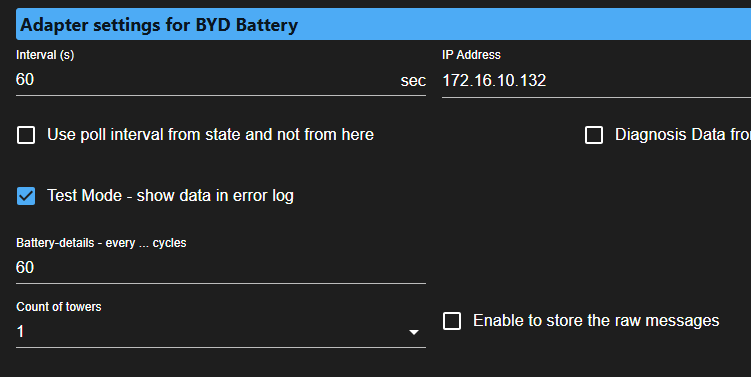Click the 'IP Address' field label

pos(471,55)
